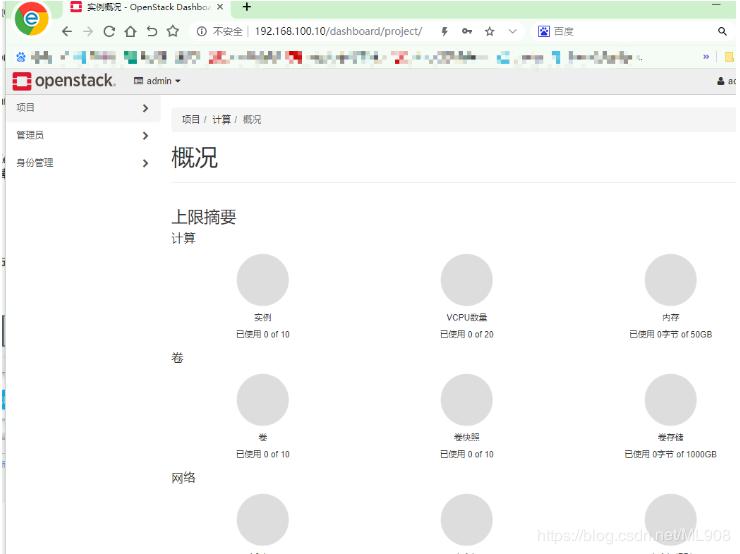This screenshot has height=554, width=740.
Task: Click the insecure site info icon
Action: pos(202,32)
